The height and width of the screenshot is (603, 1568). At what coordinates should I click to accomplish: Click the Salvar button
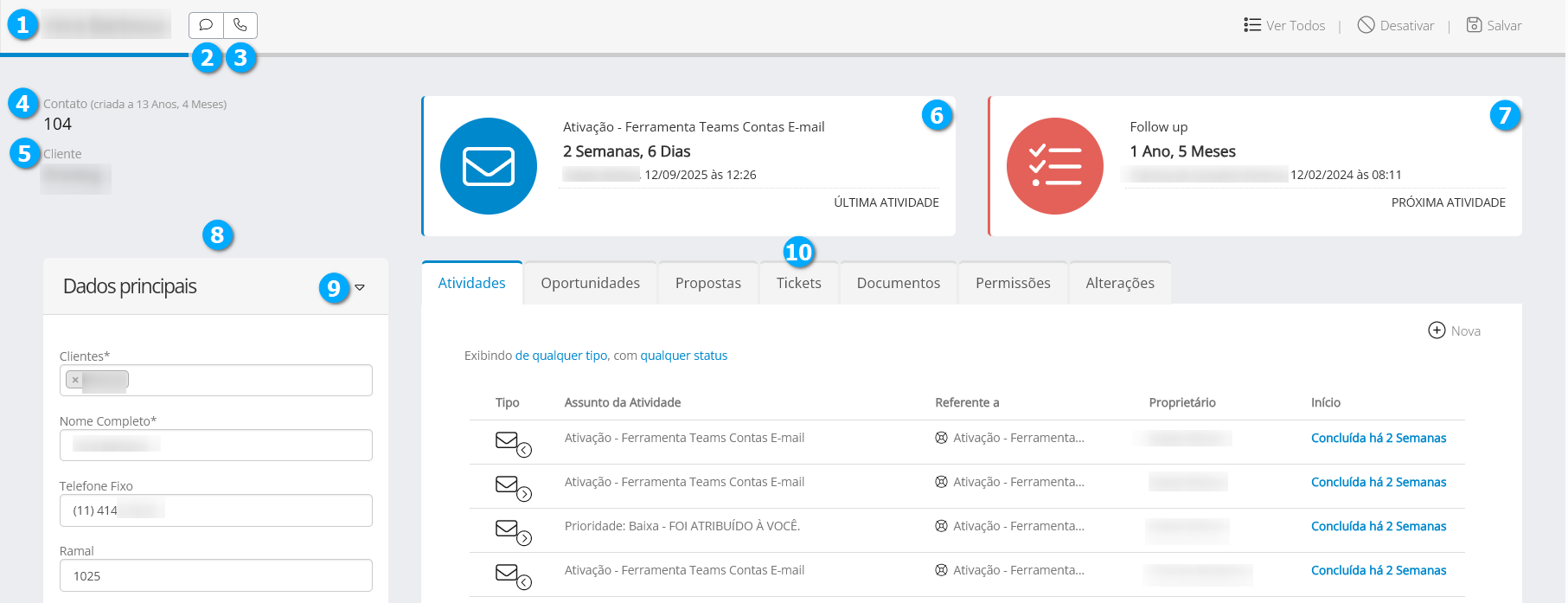[x=1494, y=26]
